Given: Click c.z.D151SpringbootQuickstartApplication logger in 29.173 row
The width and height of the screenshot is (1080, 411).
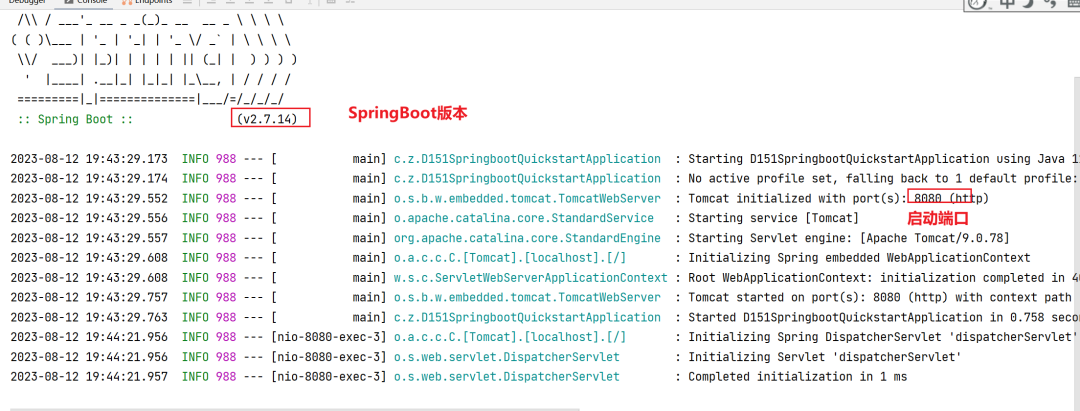Looking at the screenshot, I should tap(527, 159).
